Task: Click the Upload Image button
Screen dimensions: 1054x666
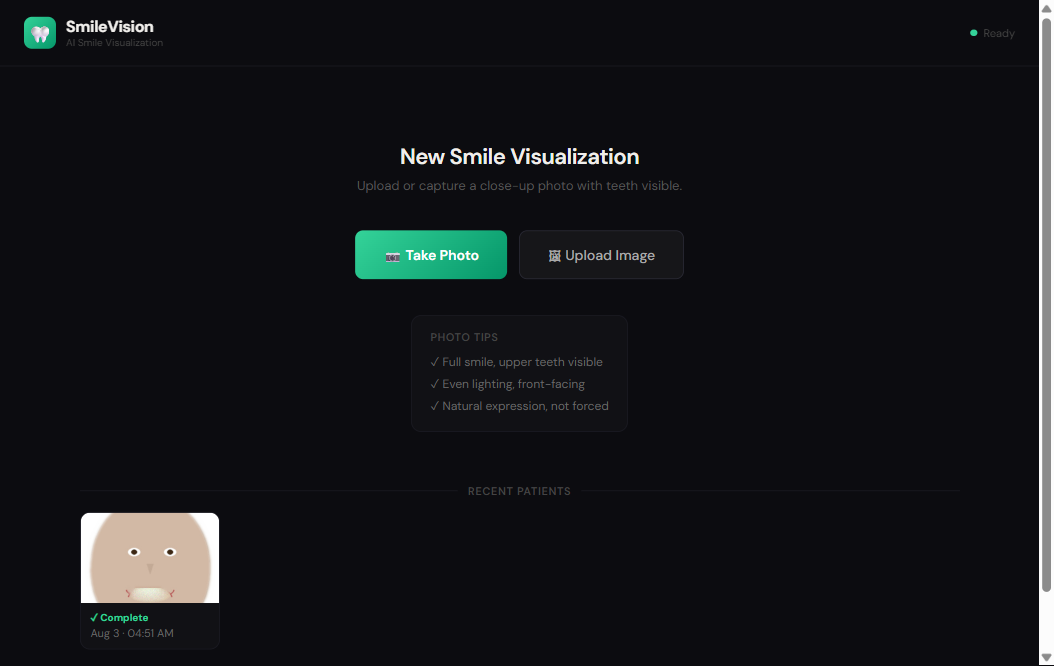Action: [x=601, y=255]
